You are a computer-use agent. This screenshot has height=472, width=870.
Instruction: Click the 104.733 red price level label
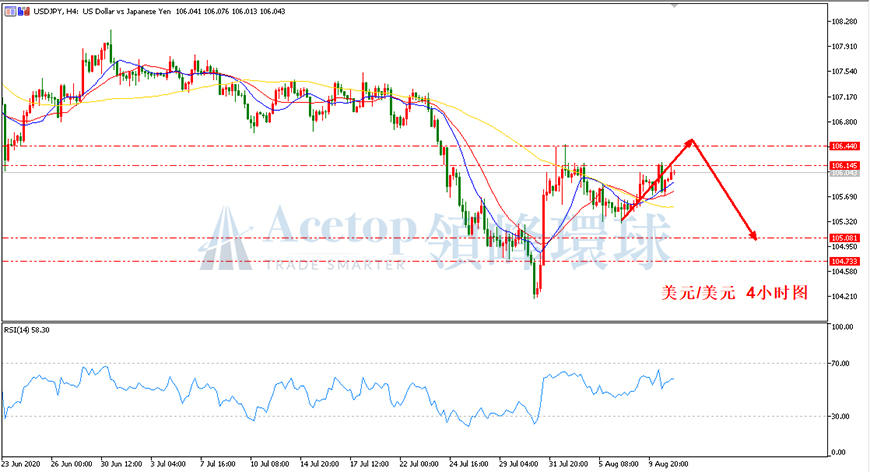coord(844,261)
